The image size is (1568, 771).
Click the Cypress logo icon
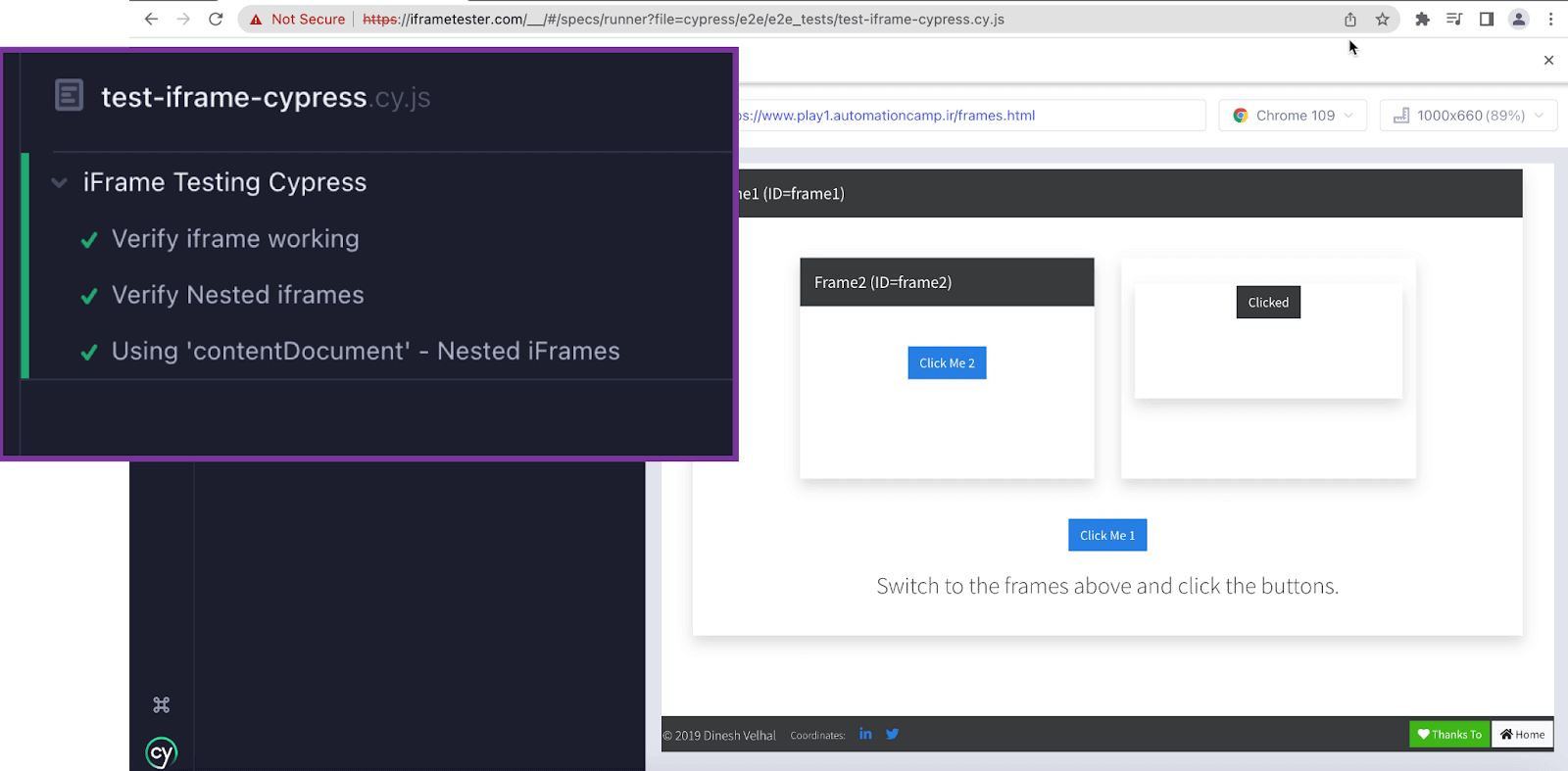[162, 752]
